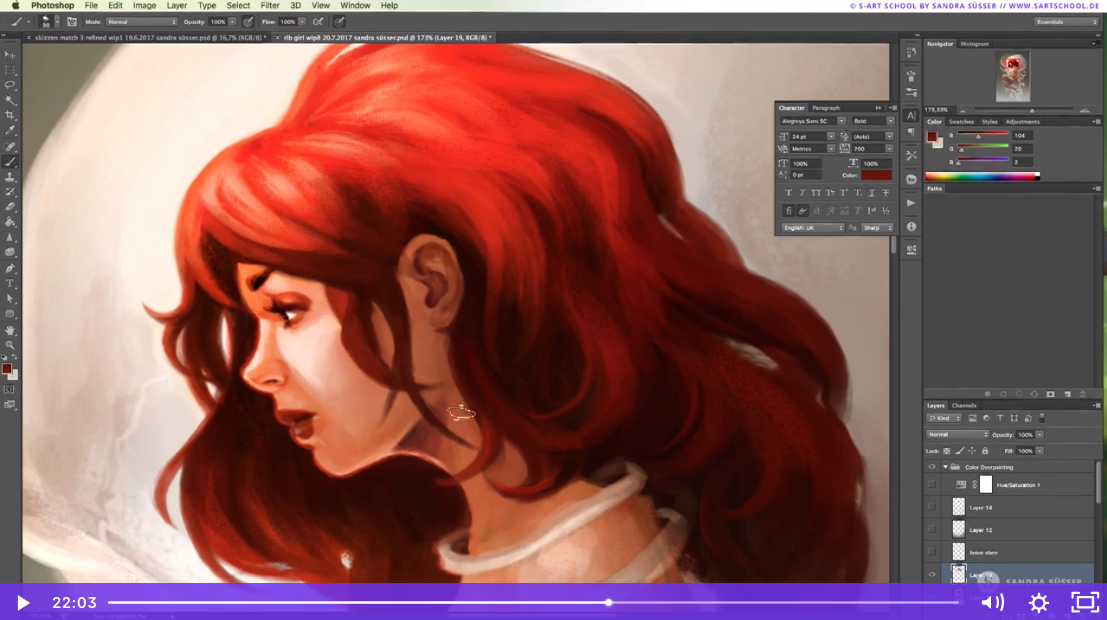Open the Actions play icon in dock
Viewport: 1107px width, 620px height.
click(911, 203)
